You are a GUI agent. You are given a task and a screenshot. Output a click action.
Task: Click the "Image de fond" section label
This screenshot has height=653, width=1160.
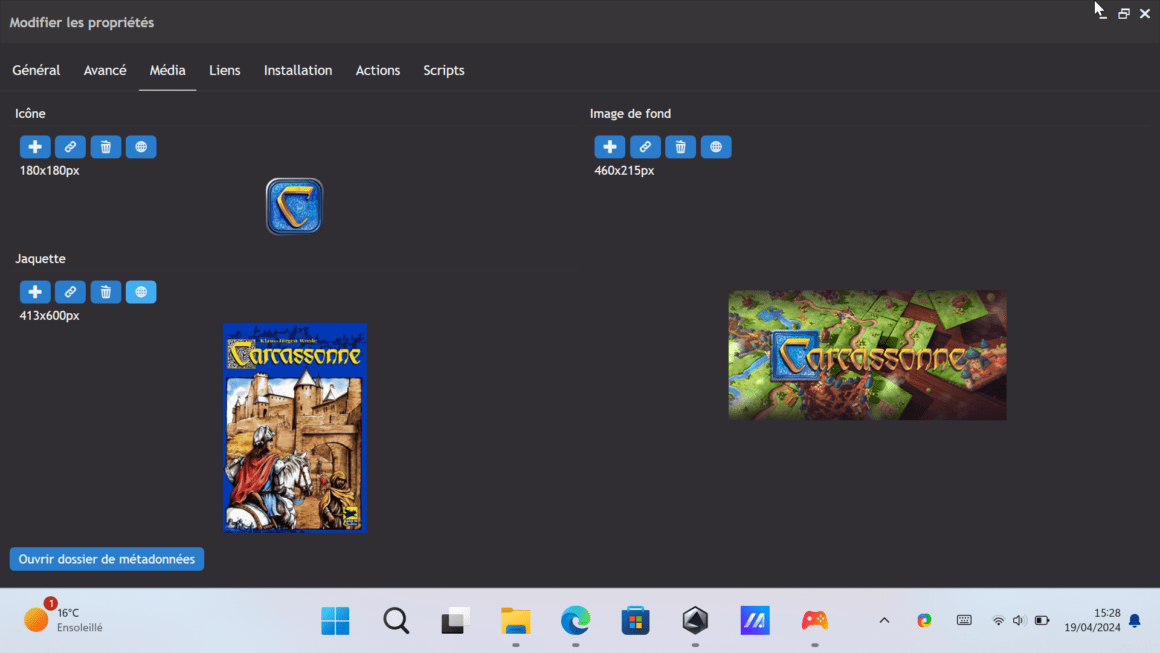coord(630,113)
